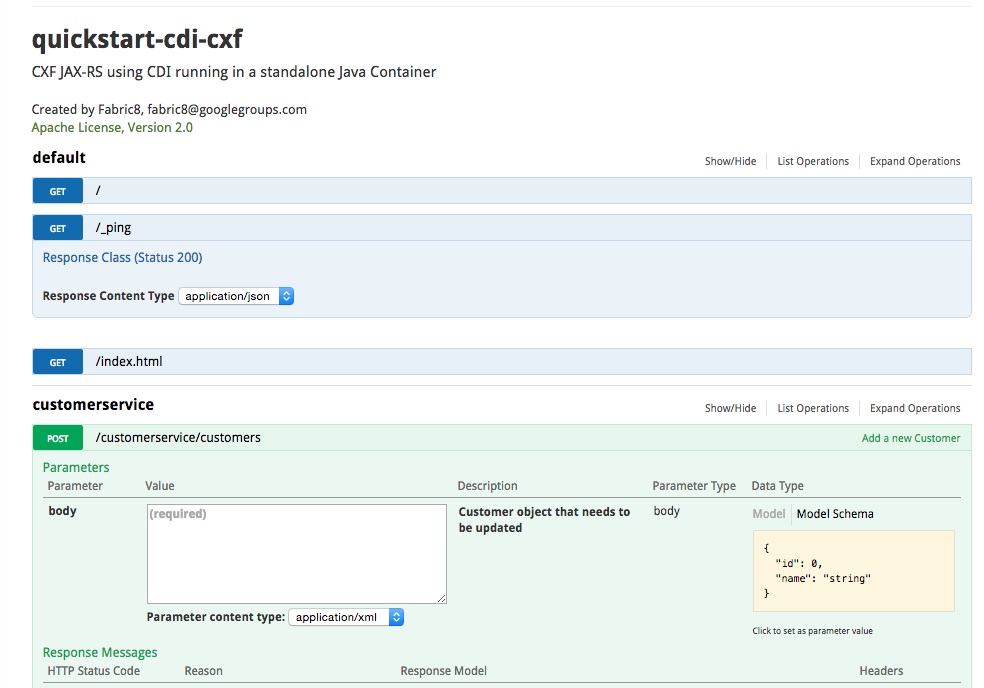
Task: Open Parameter content type dropdown
Action: [346, 617]
